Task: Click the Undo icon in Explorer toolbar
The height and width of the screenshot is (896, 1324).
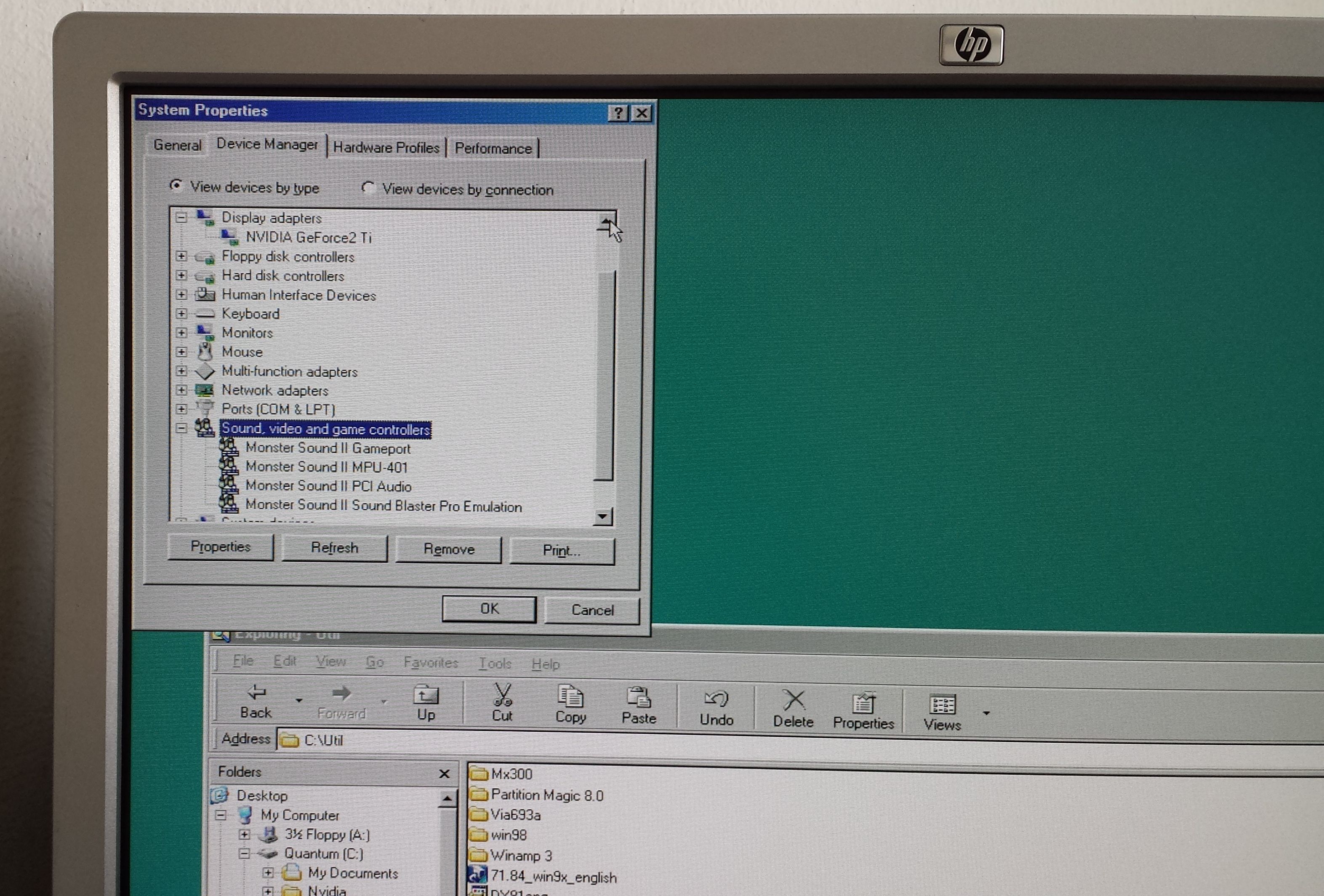Action: 716,699
